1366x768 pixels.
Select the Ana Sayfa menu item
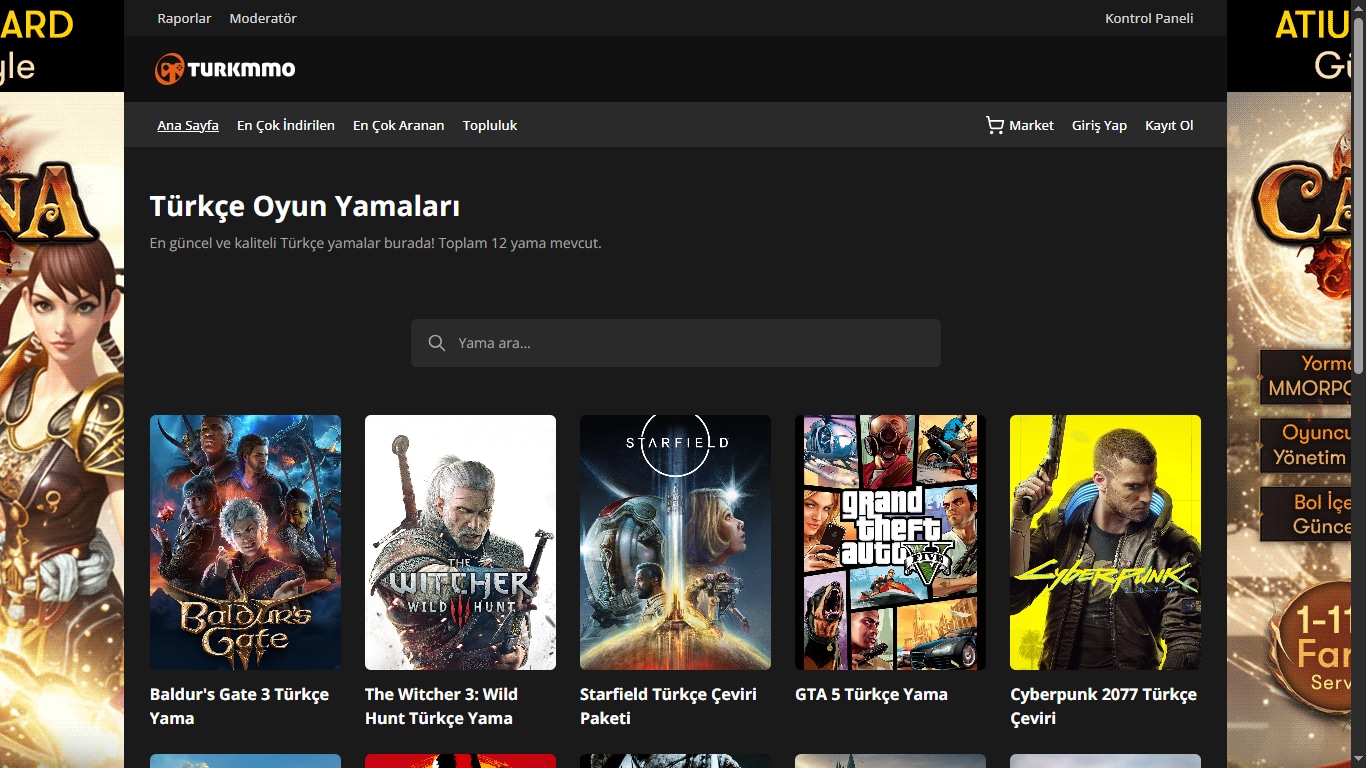pyautogui.click(x=188, y=125)
